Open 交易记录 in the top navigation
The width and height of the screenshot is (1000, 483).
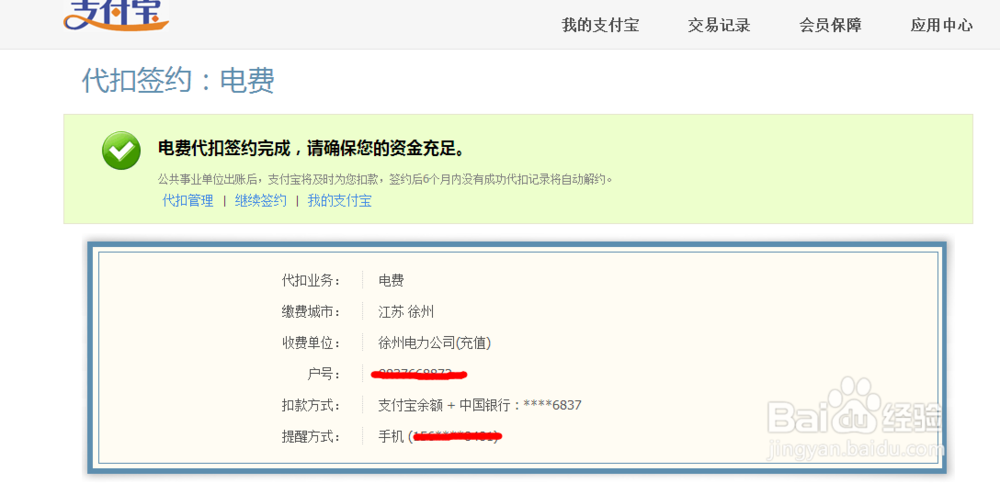pyautogui.click(x=719, y=26)
